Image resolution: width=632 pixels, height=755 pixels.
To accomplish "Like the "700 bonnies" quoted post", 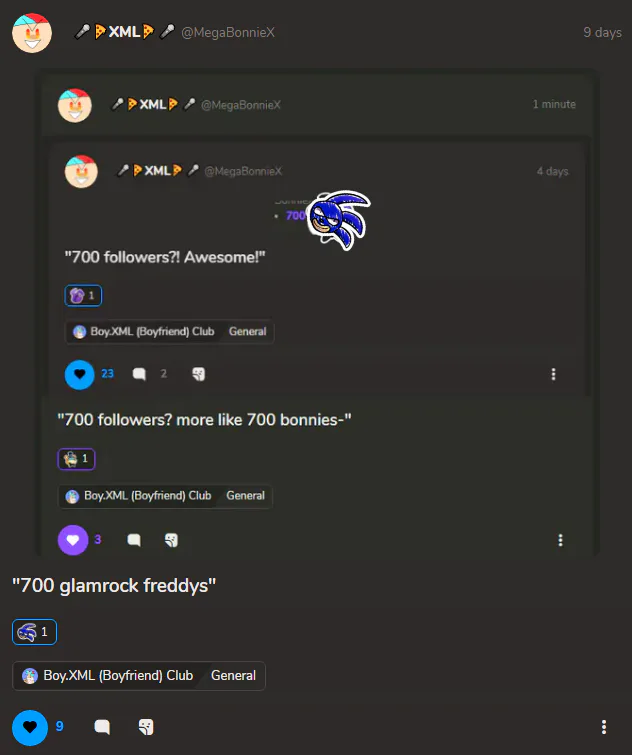I will coord(73,540).
